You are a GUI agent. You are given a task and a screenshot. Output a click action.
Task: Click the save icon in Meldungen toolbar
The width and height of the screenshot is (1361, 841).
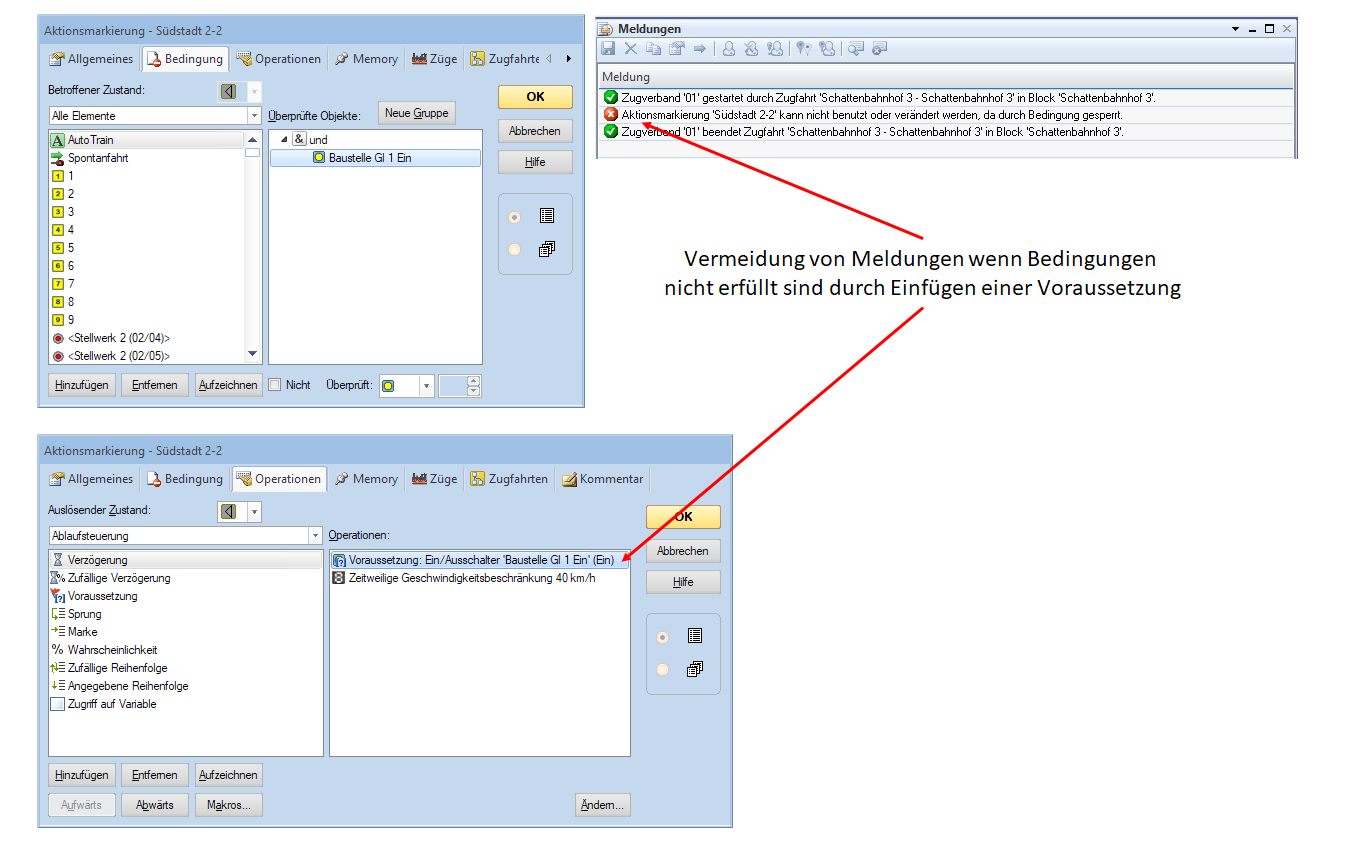click(x=608, y=48)
